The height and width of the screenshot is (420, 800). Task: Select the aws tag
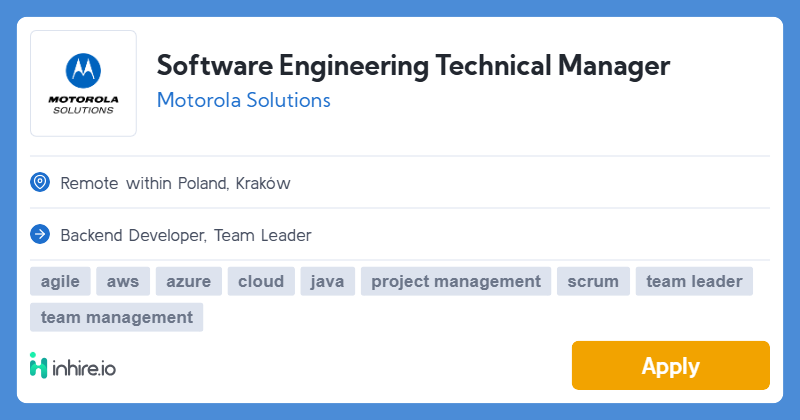click(123, 281)
